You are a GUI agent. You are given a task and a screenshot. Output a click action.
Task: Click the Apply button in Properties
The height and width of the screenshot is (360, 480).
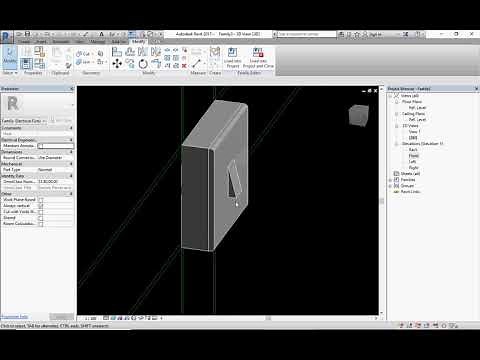tap(61, 317)
